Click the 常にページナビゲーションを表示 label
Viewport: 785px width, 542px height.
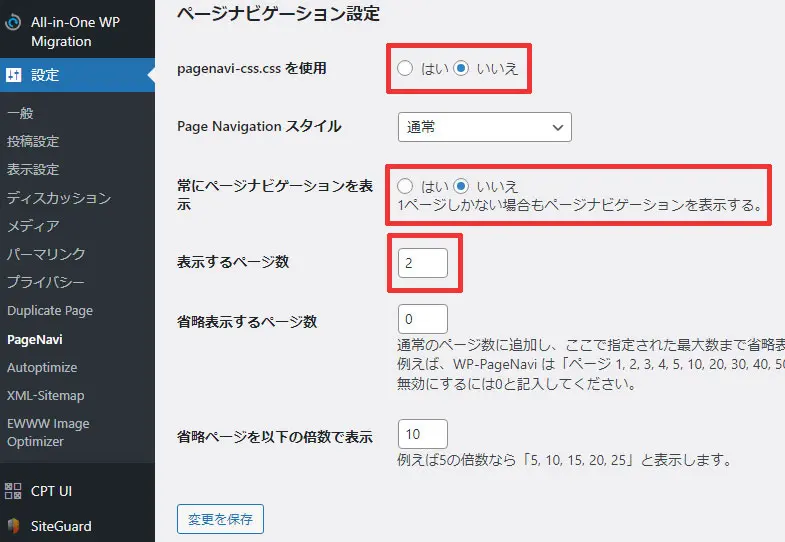(x=275, y=195)
